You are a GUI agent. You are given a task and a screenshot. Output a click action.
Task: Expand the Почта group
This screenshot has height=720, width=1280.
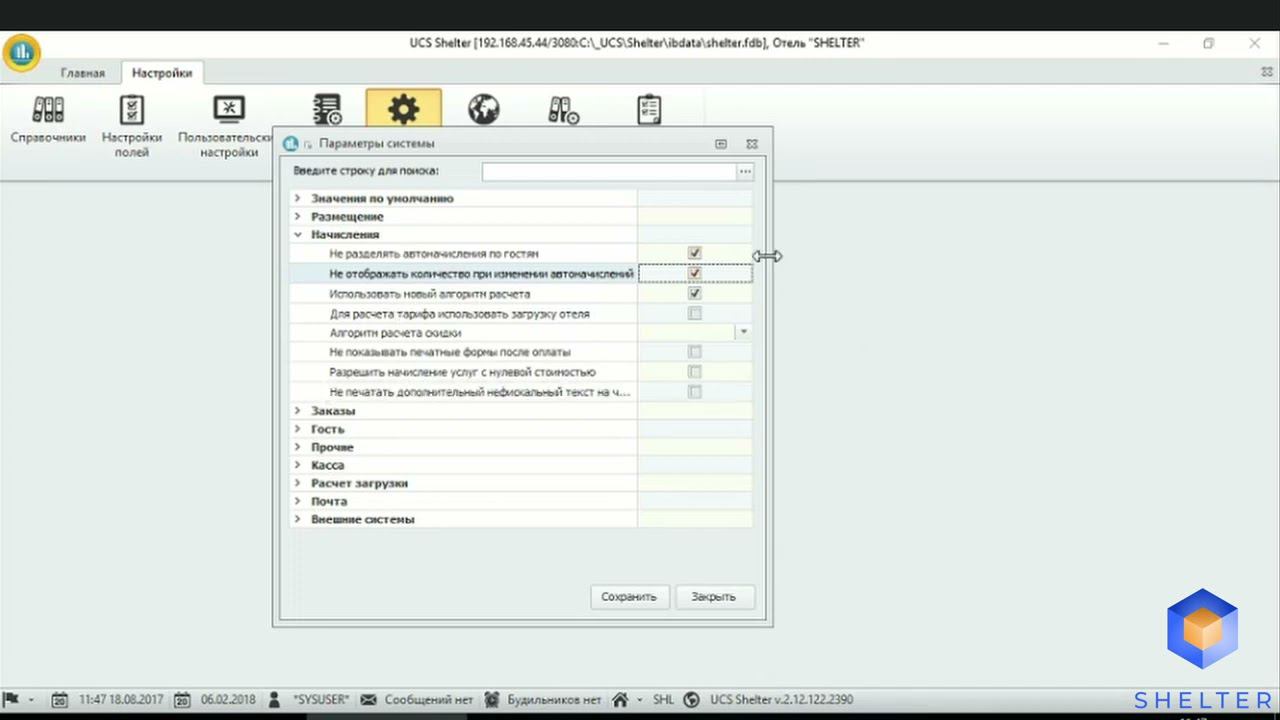[x=298, y=500]
